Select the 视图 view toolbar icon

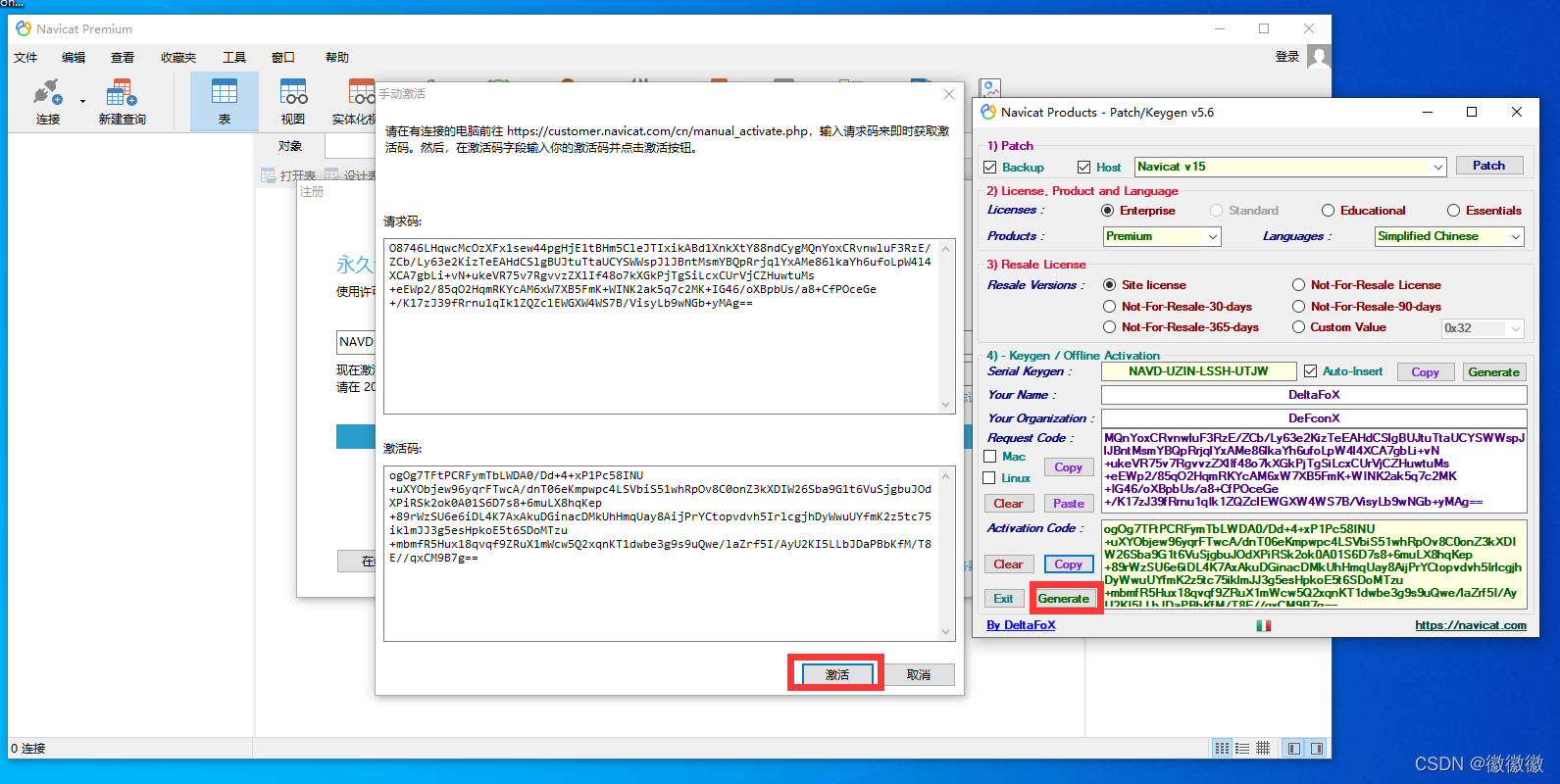point(293,93)
